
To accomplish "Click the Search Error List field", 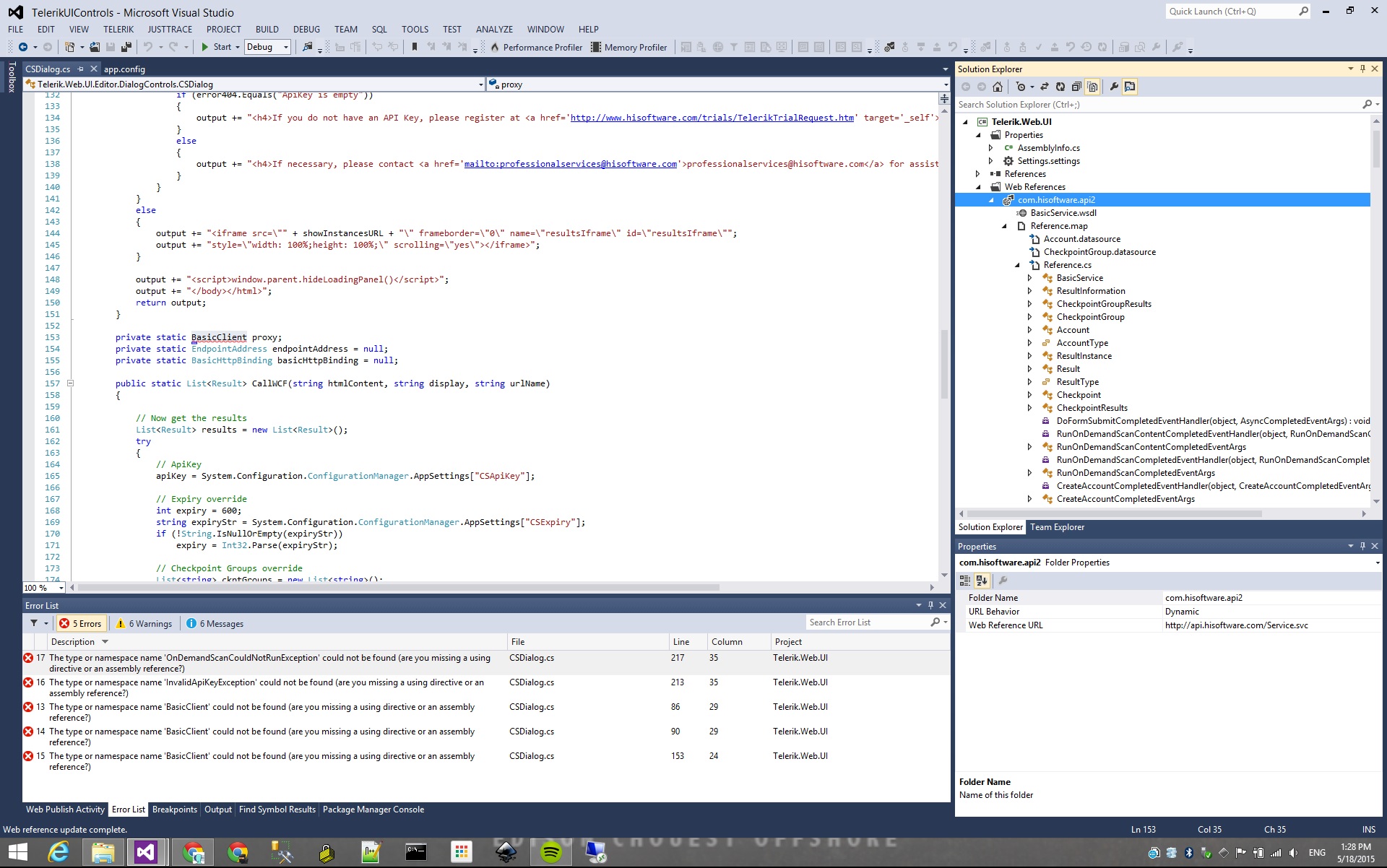I will 867,622.
